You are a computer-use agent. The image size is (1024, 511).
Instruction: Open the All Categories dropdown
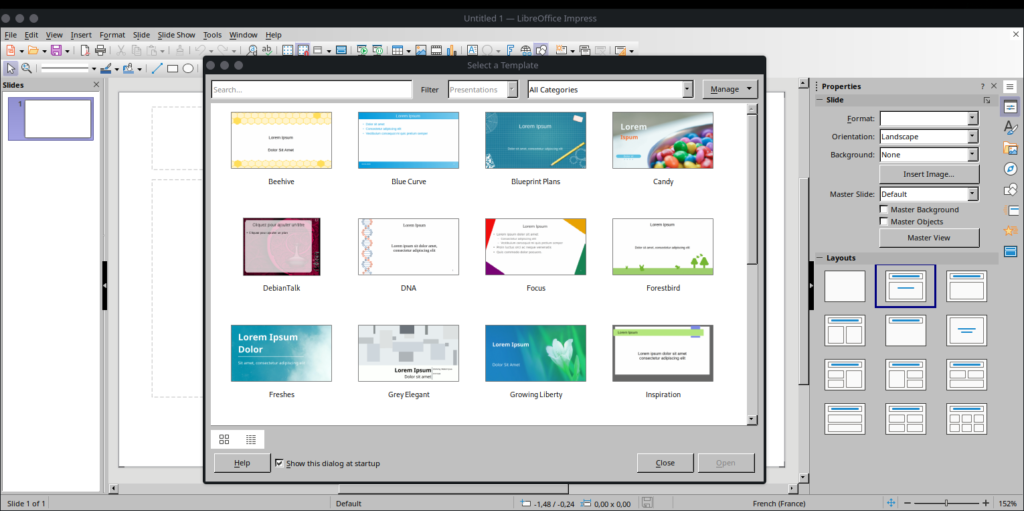point(610,90)
